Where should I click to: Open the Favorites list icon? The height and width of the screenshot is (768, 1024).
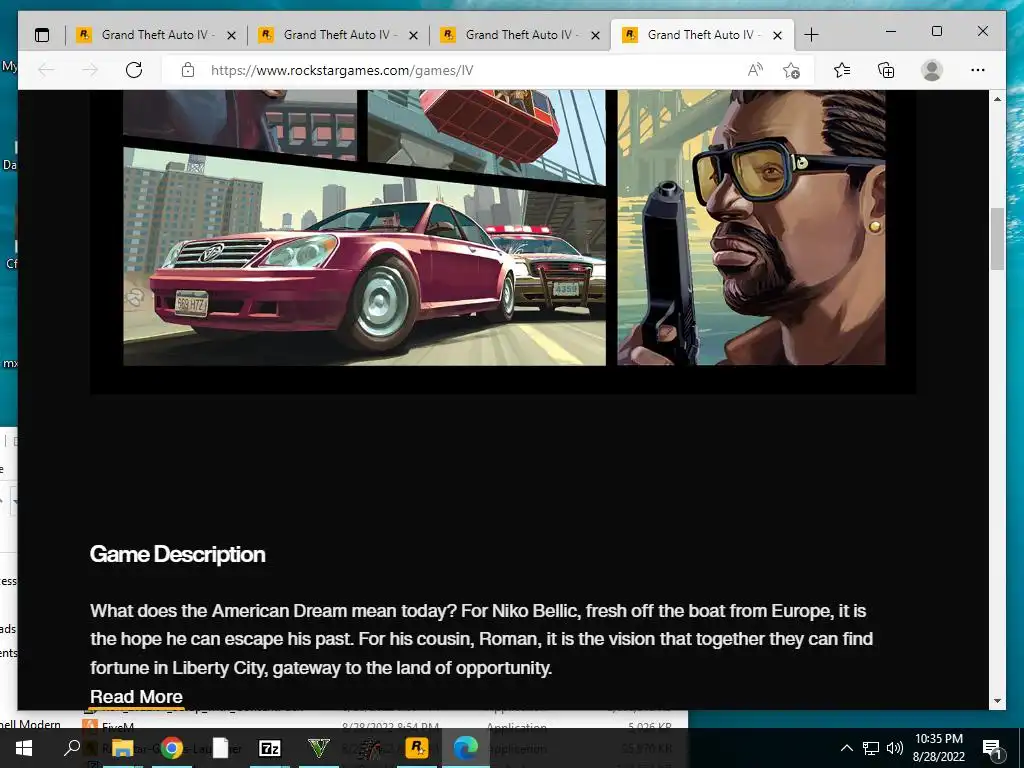pos(842,70)
